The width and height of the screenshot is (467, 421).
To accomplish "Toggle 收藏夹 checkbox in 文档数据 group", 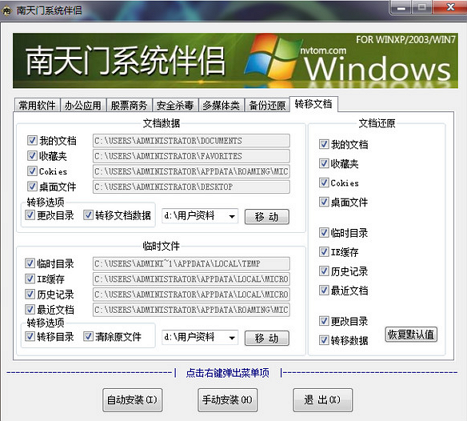I will click(32, 156).
